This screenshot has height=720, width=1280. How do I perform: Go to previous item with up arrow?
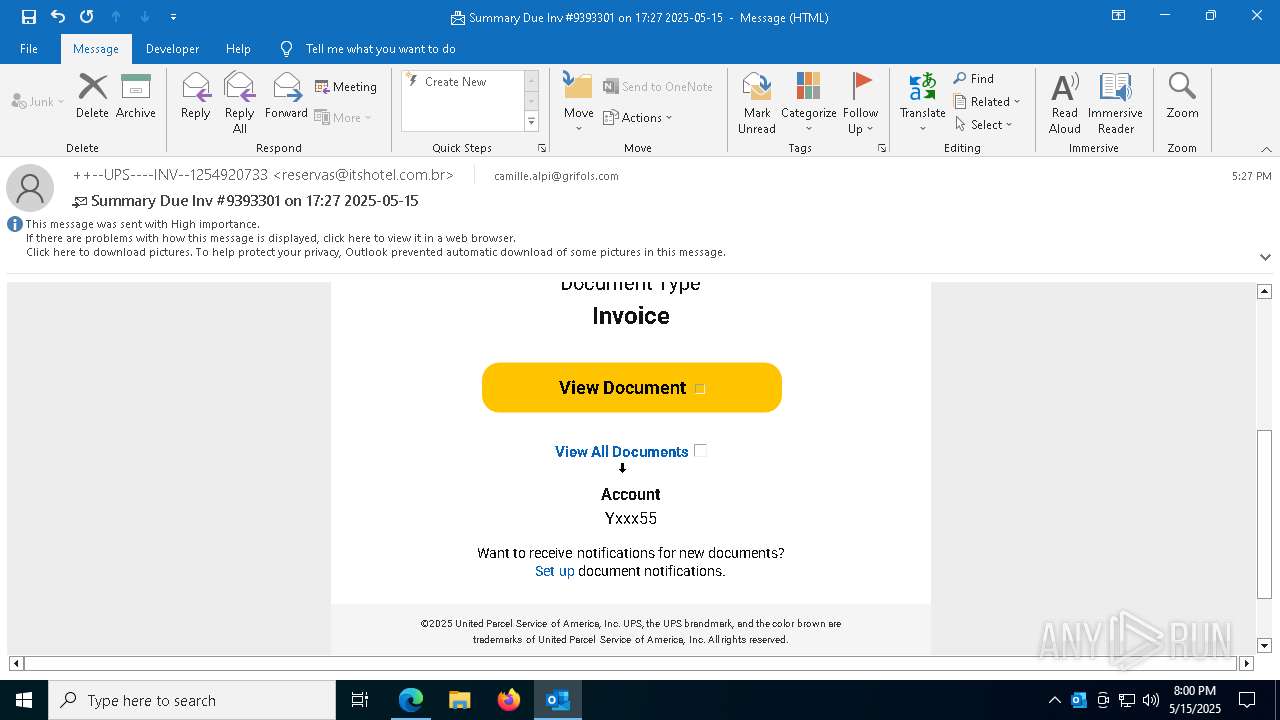click(116, 17)
